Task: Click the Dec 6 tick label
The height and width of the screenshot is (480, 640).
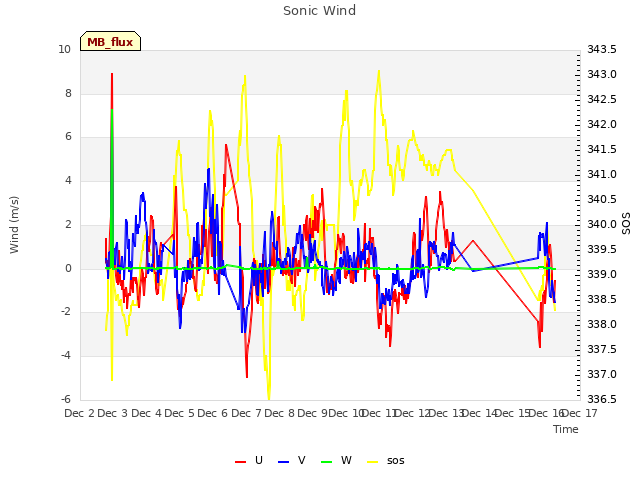Action: coord(212,413)
